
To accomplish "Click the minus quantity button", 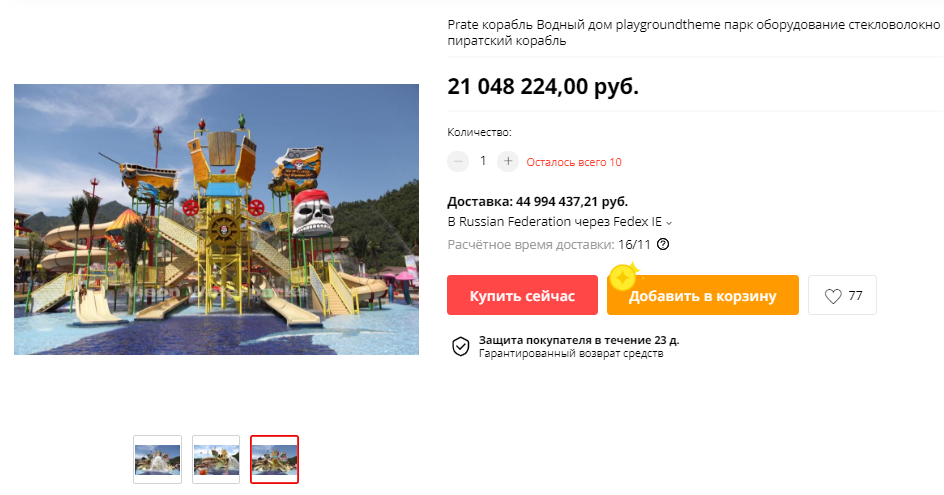I will pyautogui.click(x=458, y=161).
